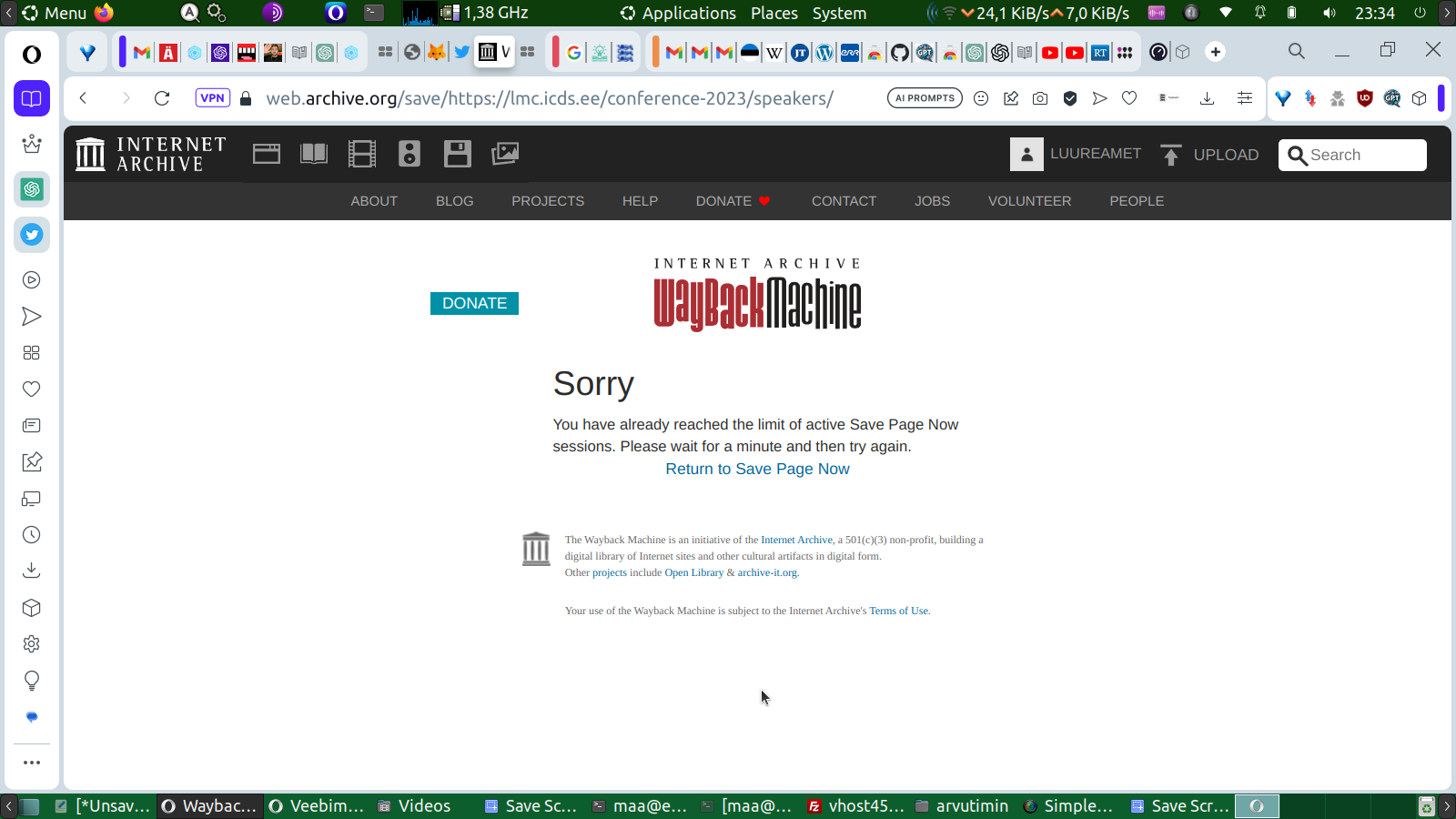This screenshot has height=819, width=1456.
Task: Click the UPLOAD link in the header
Action: pos(1210,155)
